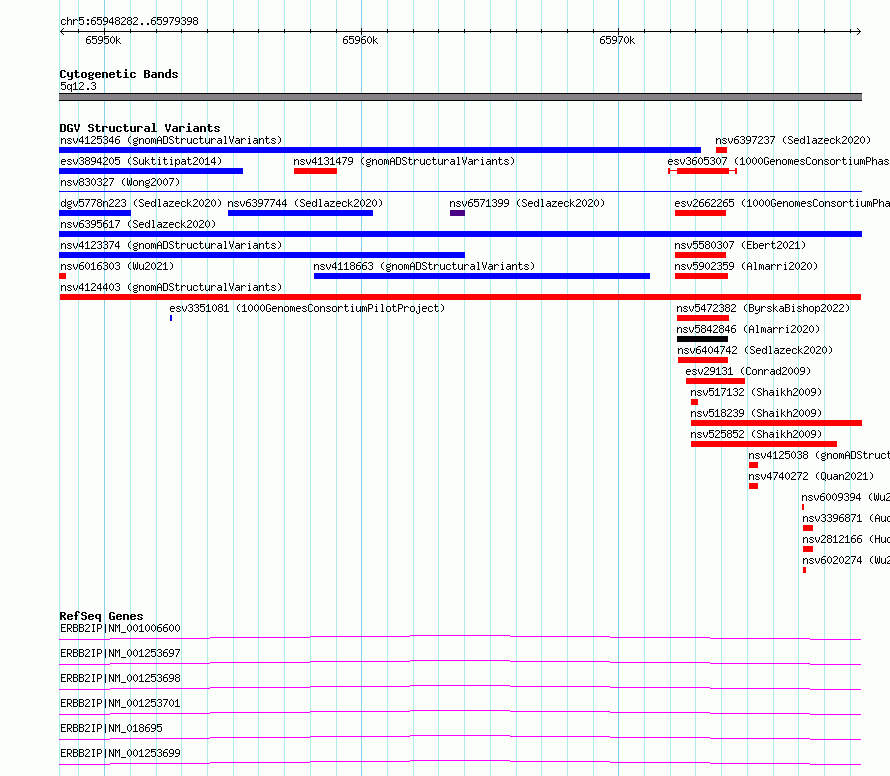
Task: Click the red esv29131 variant bar
Action: click(x=715, y=381)
